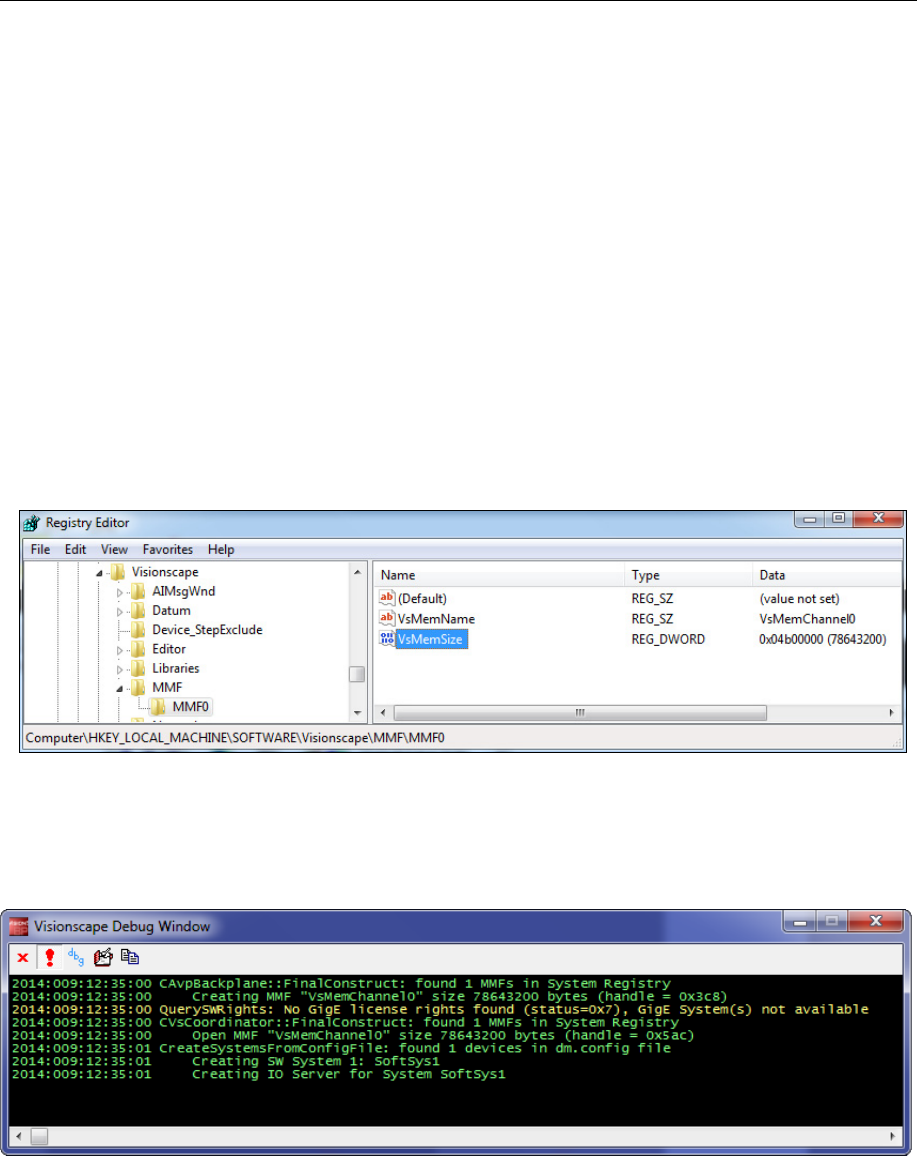The height and width of the screenshot is (1156, 917).
Task: Minimize the Registry Editor window
Action: (x=809, y=519)
